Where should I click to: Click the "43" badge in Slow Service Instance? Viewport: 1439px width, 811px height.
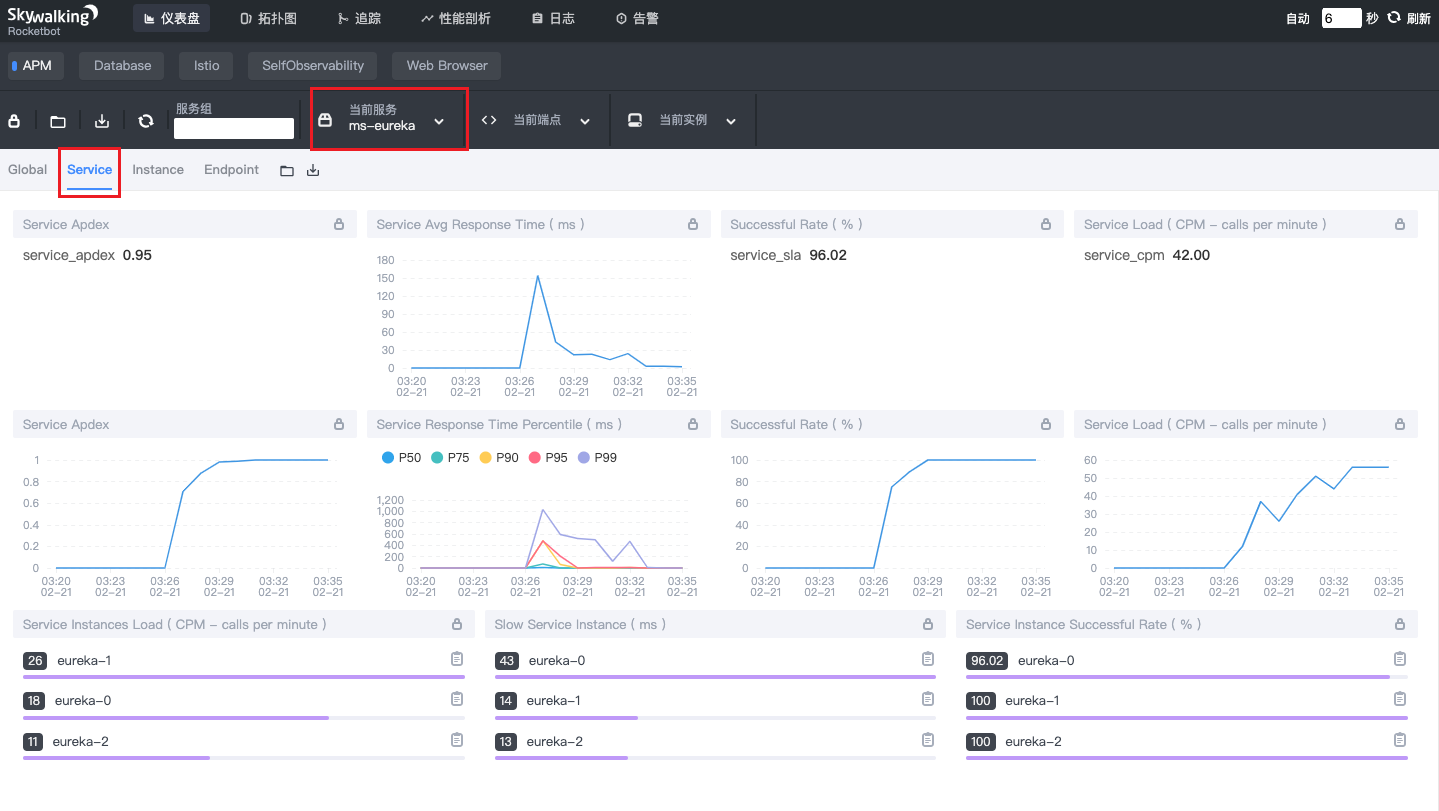click(507, 661)
